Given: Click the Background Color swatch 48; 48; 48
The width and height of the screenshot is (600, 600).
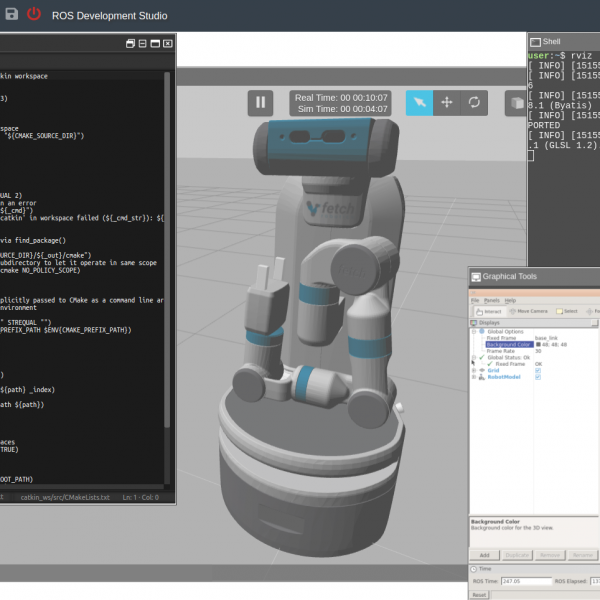Looking at the screenshot, I should 538,344.
